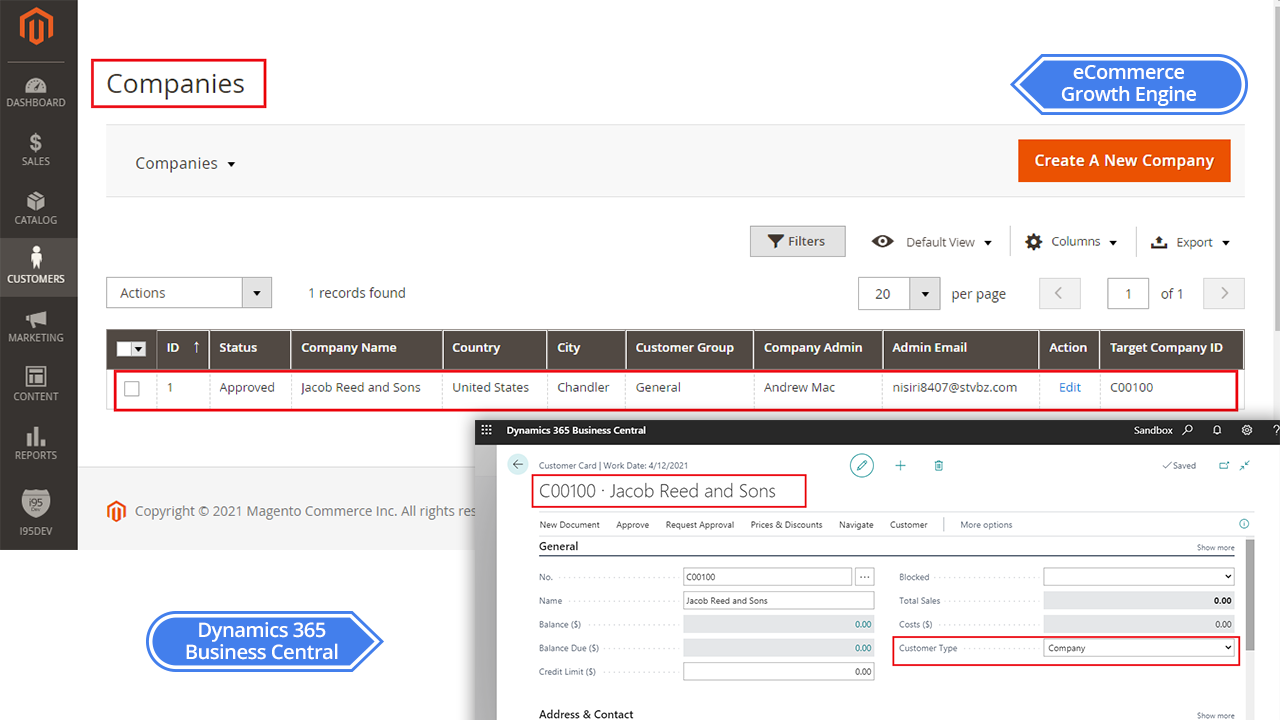Open notifications bell in Business Central
The width and height of the screenshot is (1280, 720).
click(1215, 430)
